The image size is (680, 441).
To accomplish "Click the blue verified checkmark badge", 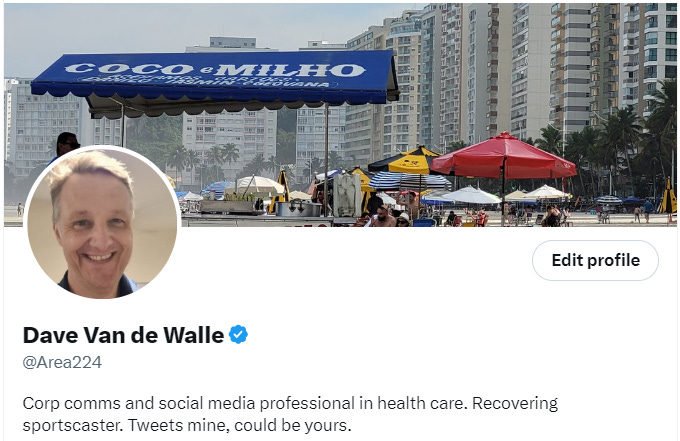I will pos(238,335).
